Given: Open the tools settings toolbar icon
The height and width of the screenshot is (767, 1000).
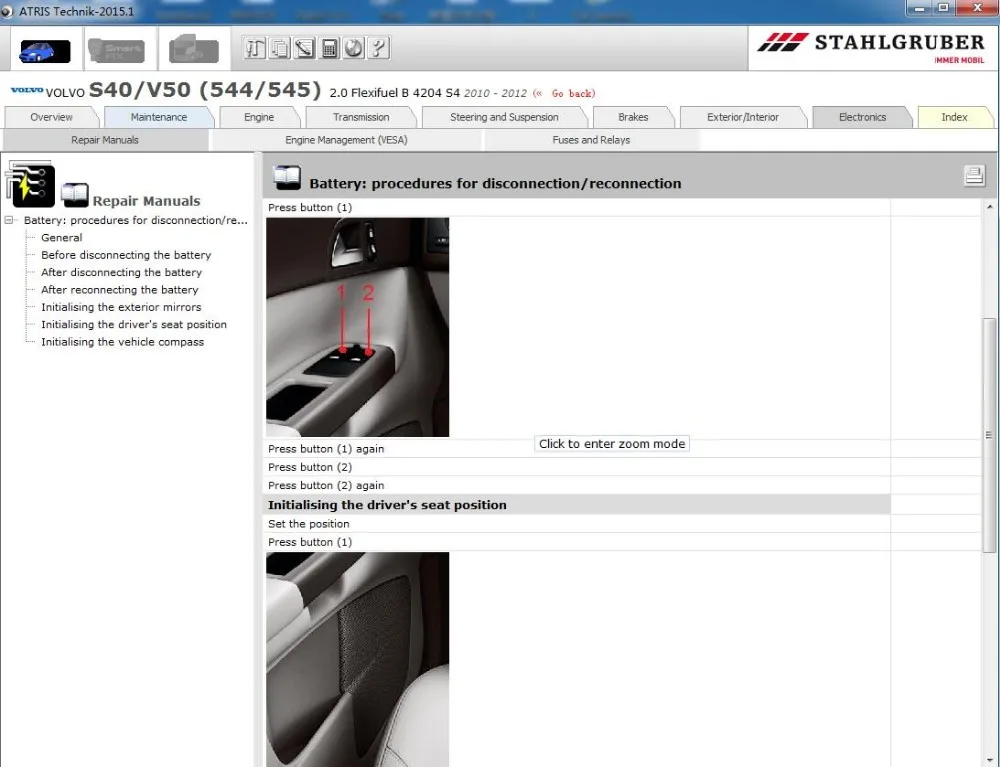Looking at the screenshot, I should coord(254,48).
